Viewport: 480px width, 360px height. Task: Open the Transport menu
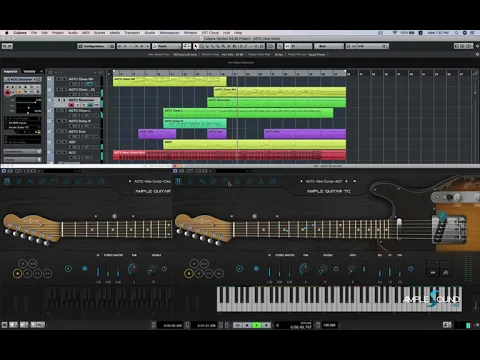(132, 33)
